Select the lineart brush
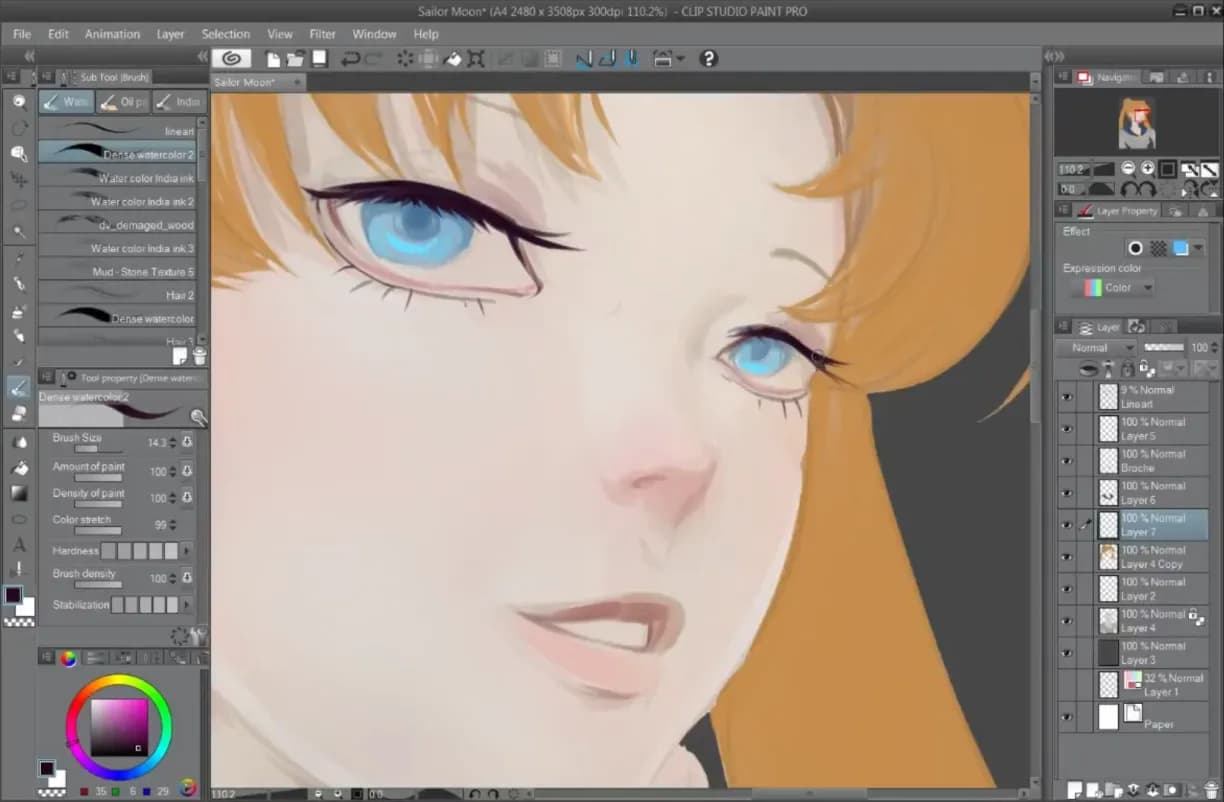 [x=118, y=130]
